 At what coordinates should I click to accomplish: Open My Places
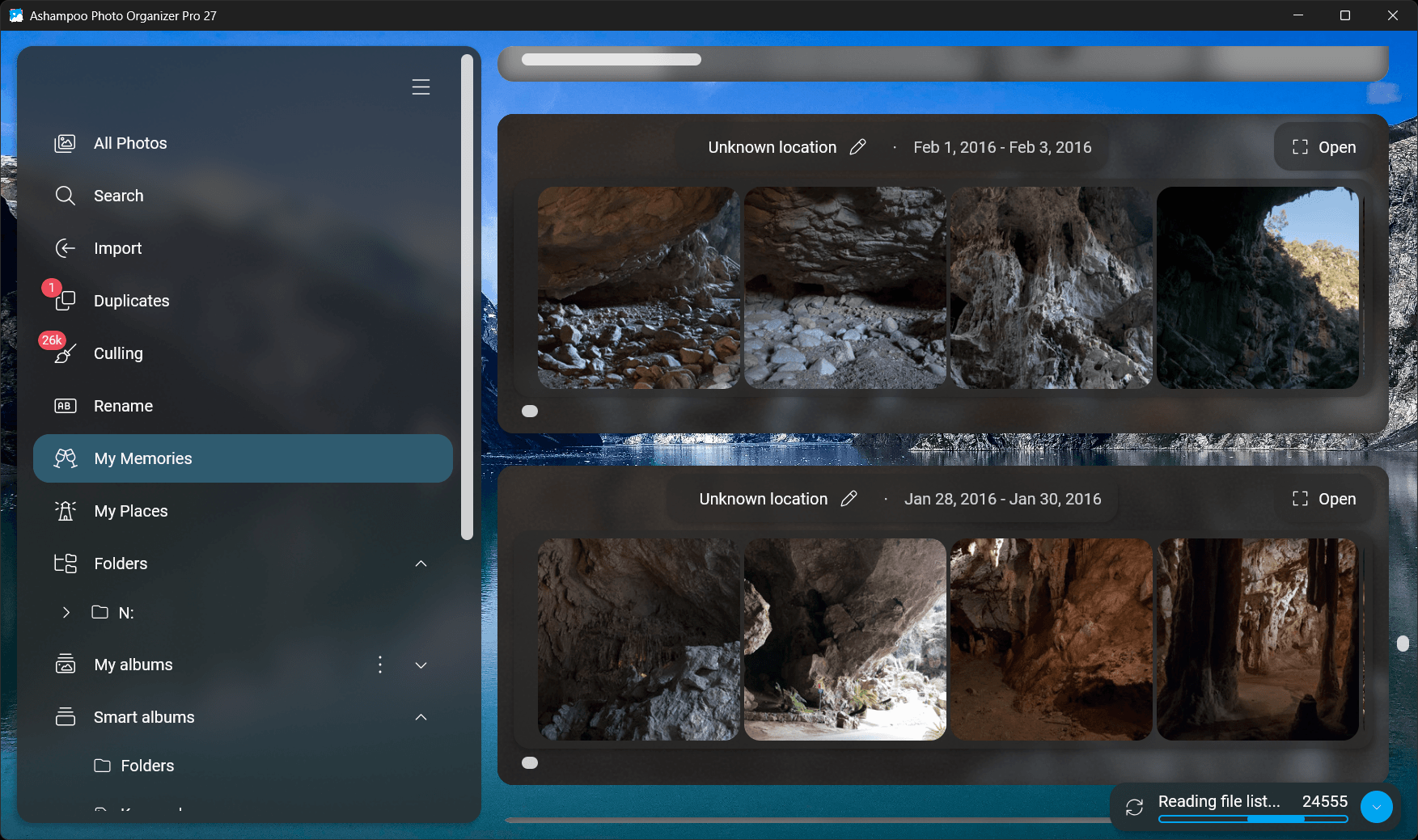[243, 511]
